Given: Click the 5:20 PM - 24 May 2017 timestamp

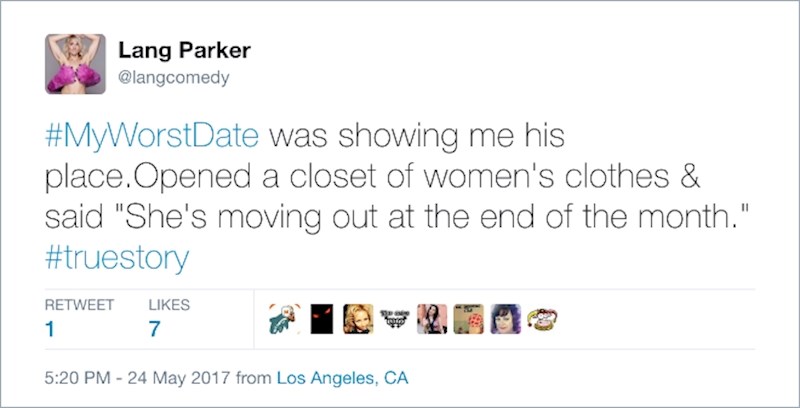Looking at the screenshot, I should [140, 379].
